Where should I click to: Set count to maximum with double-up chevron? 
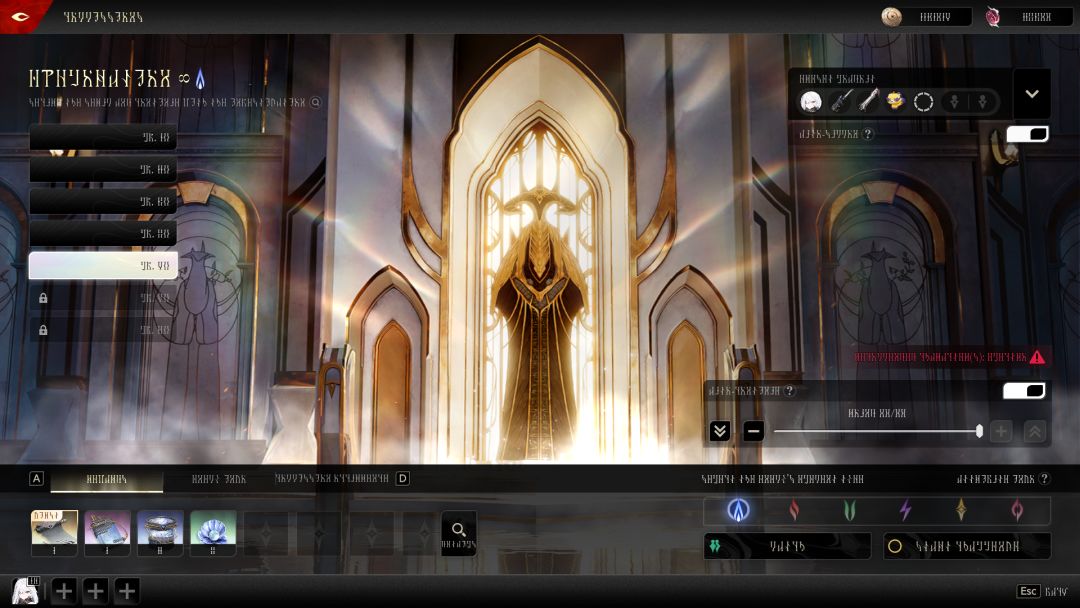(1035, 431)
